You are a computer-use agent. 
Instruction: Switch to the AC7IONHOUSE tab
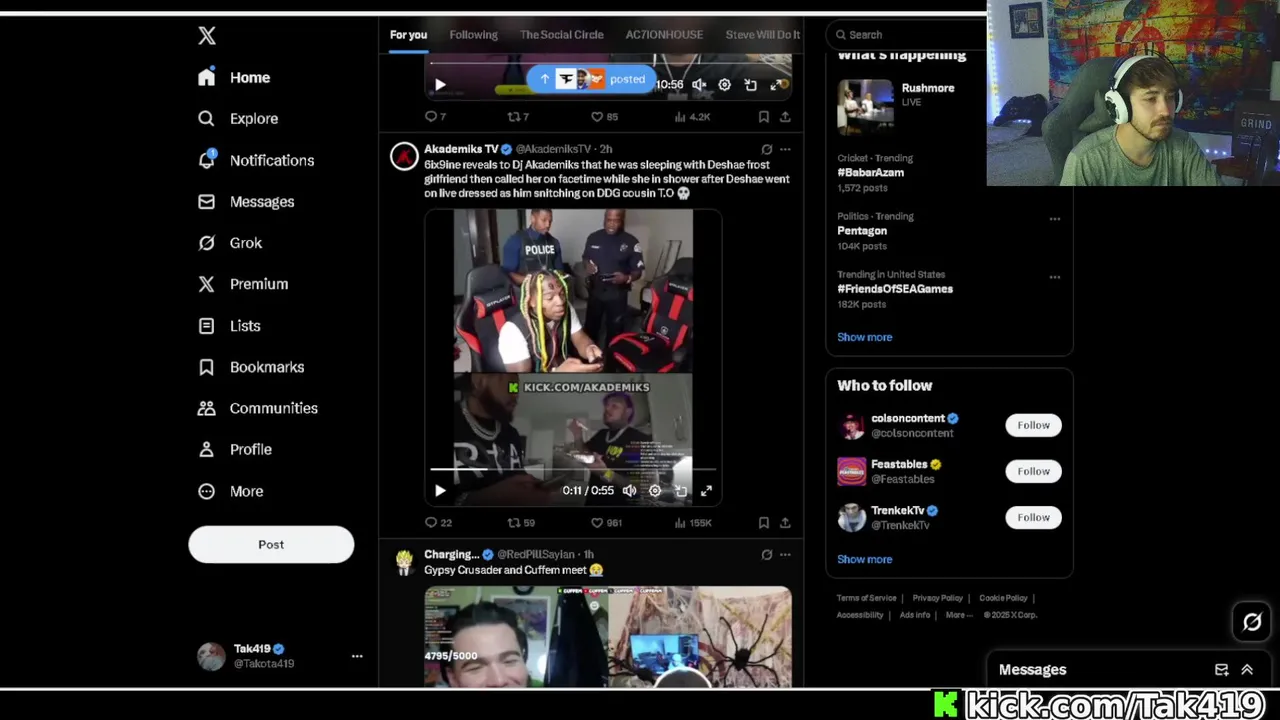pos(664,35)
